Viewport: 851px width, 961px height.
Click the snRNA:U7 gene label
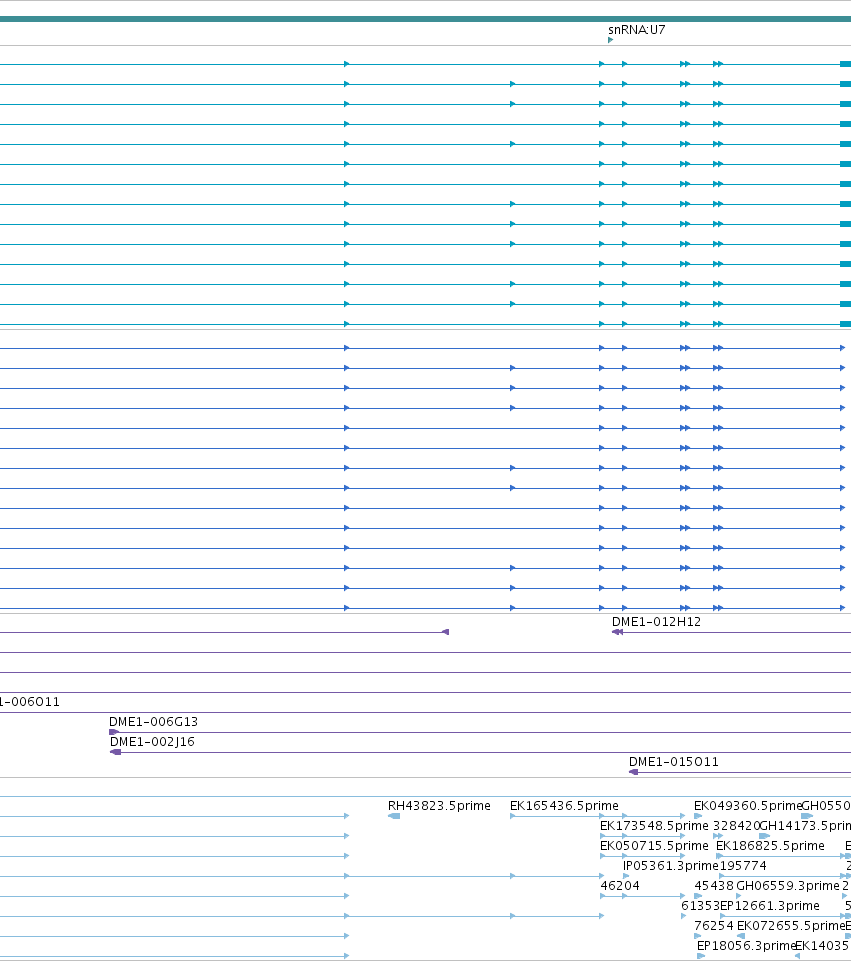click(x=637, y=30)
